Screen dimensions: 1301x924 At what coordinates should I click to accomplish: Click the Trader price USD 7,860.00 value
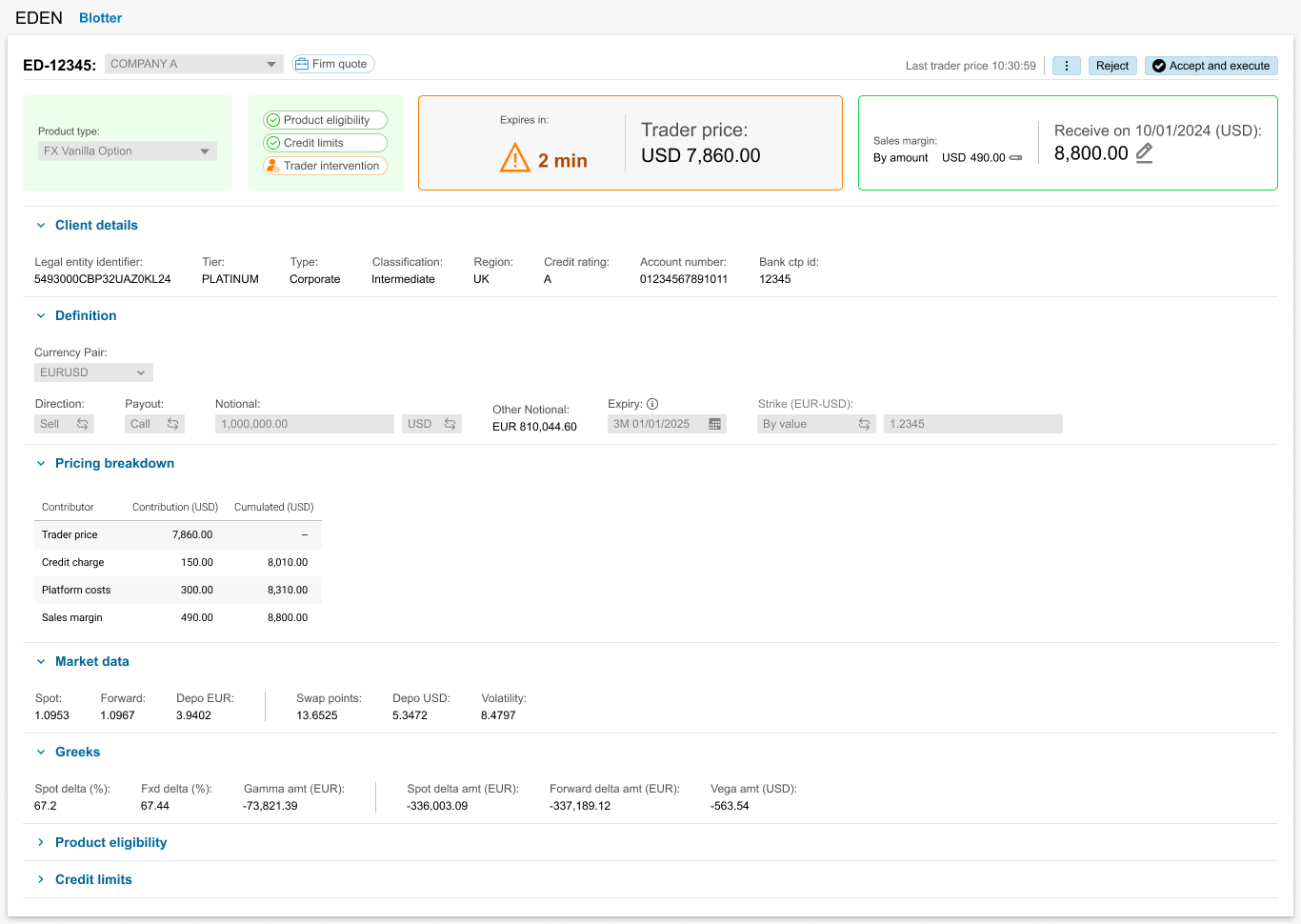701,155
